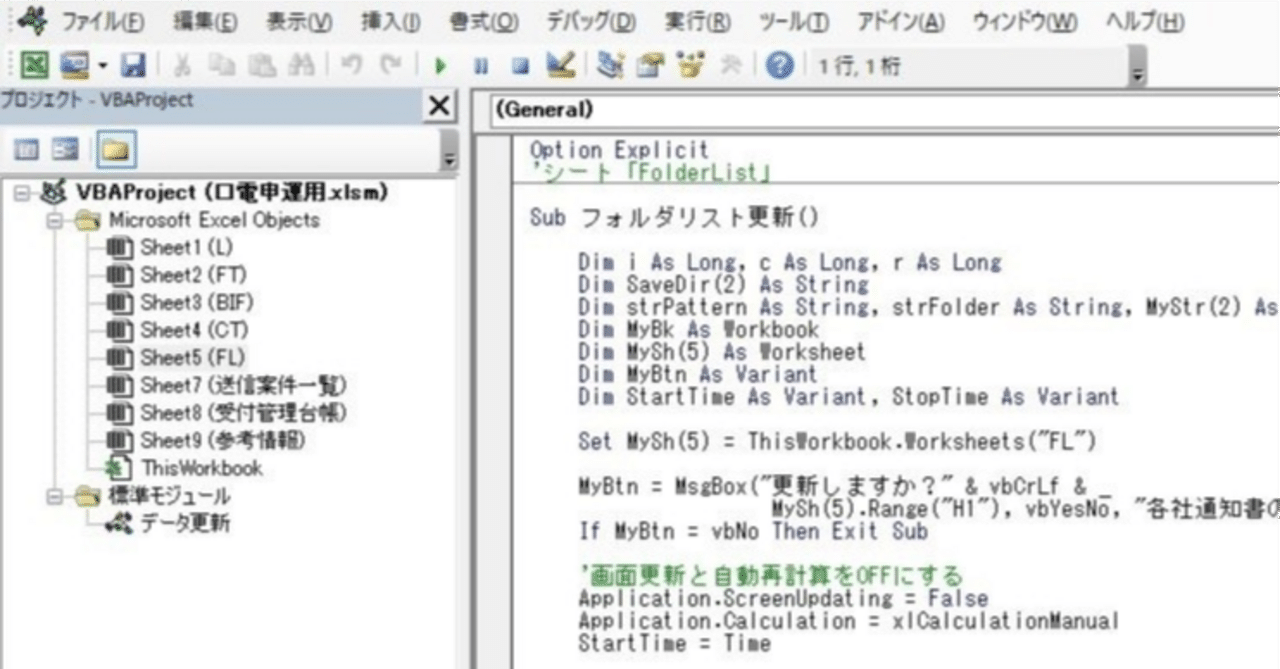The image size is (1280, 669).
Task: Pause execution using the Break icon
Action: pyautogui.click(x=481, y=64)
